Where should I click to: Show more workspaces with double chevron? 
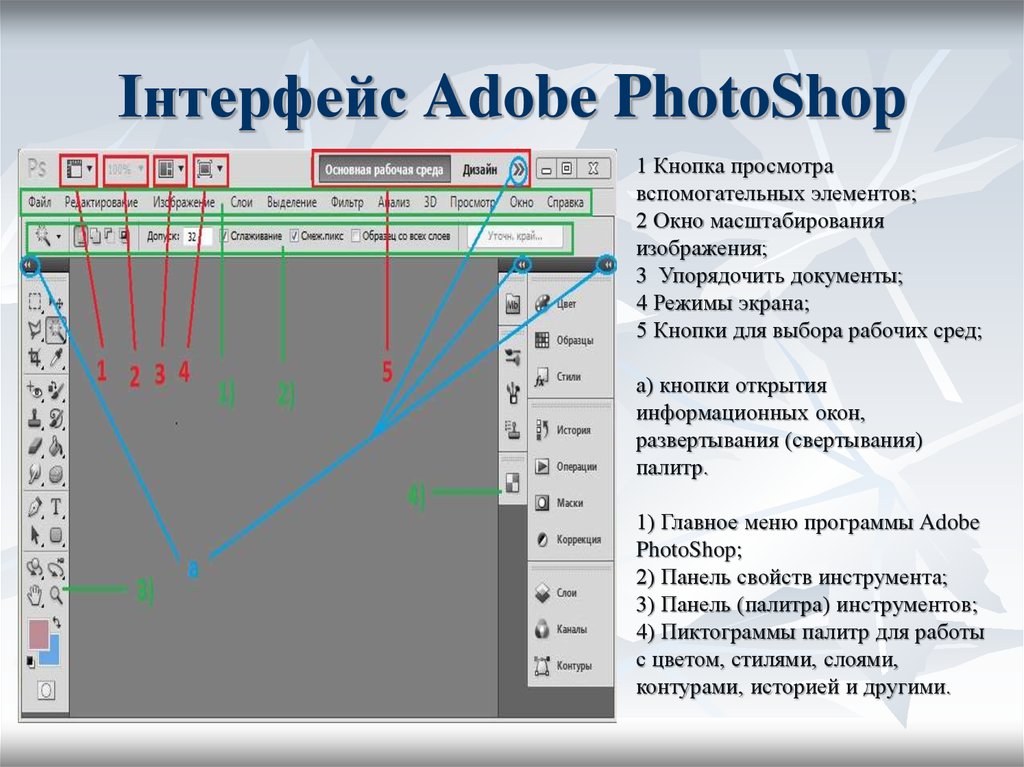click(519, 170)
